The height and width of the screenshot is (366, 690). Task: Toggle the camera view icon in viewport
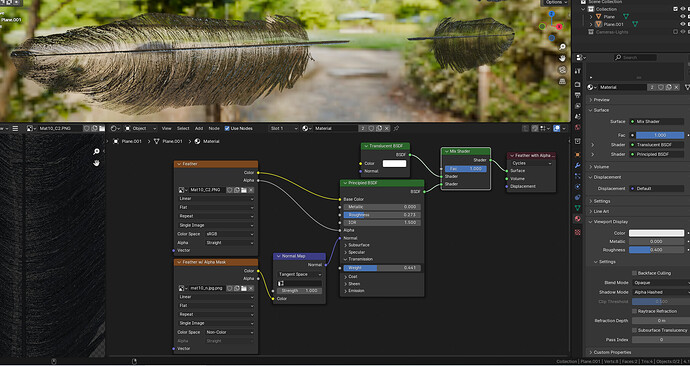[x=562, y=70]
